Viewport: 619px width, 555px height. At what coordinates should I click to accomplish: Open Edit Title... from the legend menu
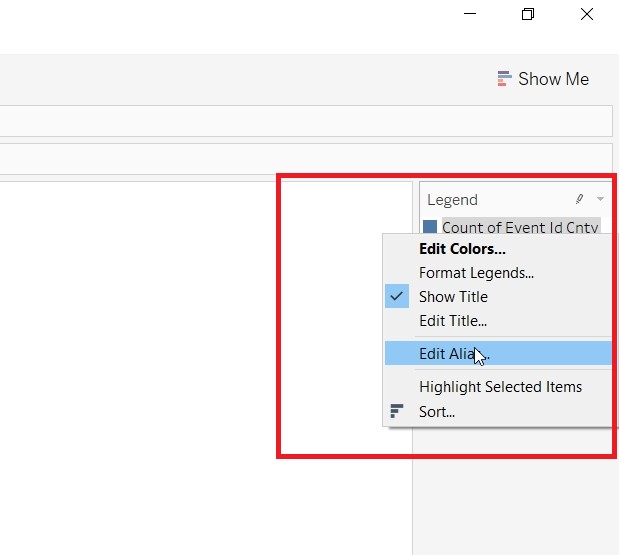coord(453,321)
